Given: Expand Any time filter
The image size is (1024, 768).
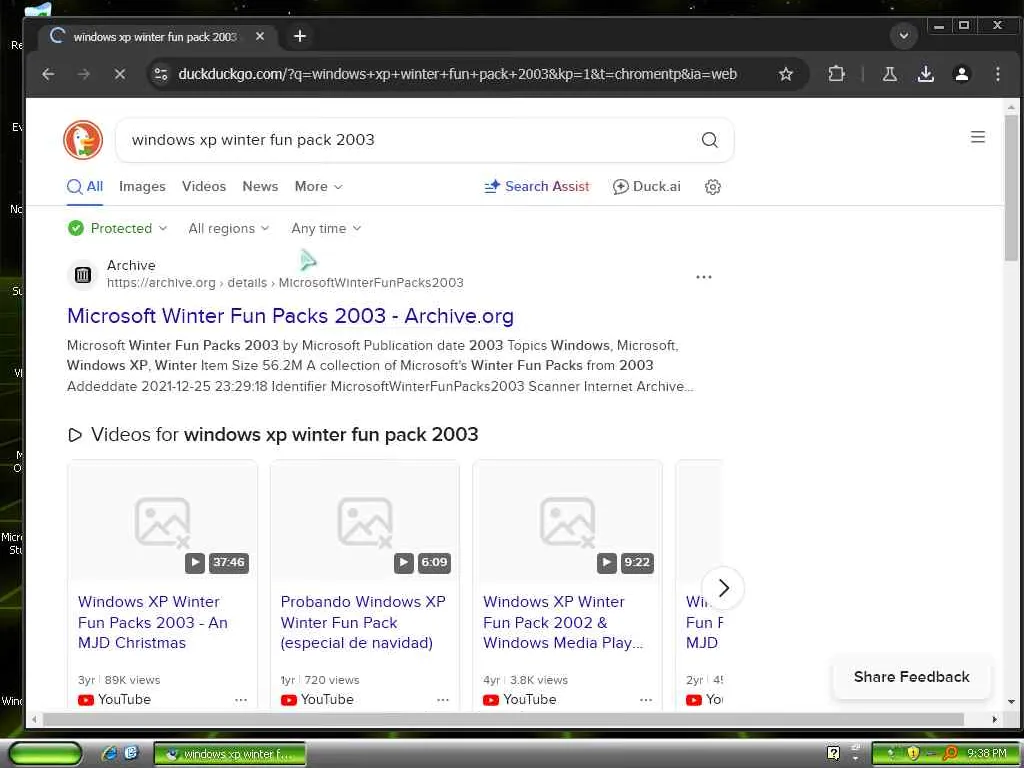Looking at the screenshot, I should (326, 229).
